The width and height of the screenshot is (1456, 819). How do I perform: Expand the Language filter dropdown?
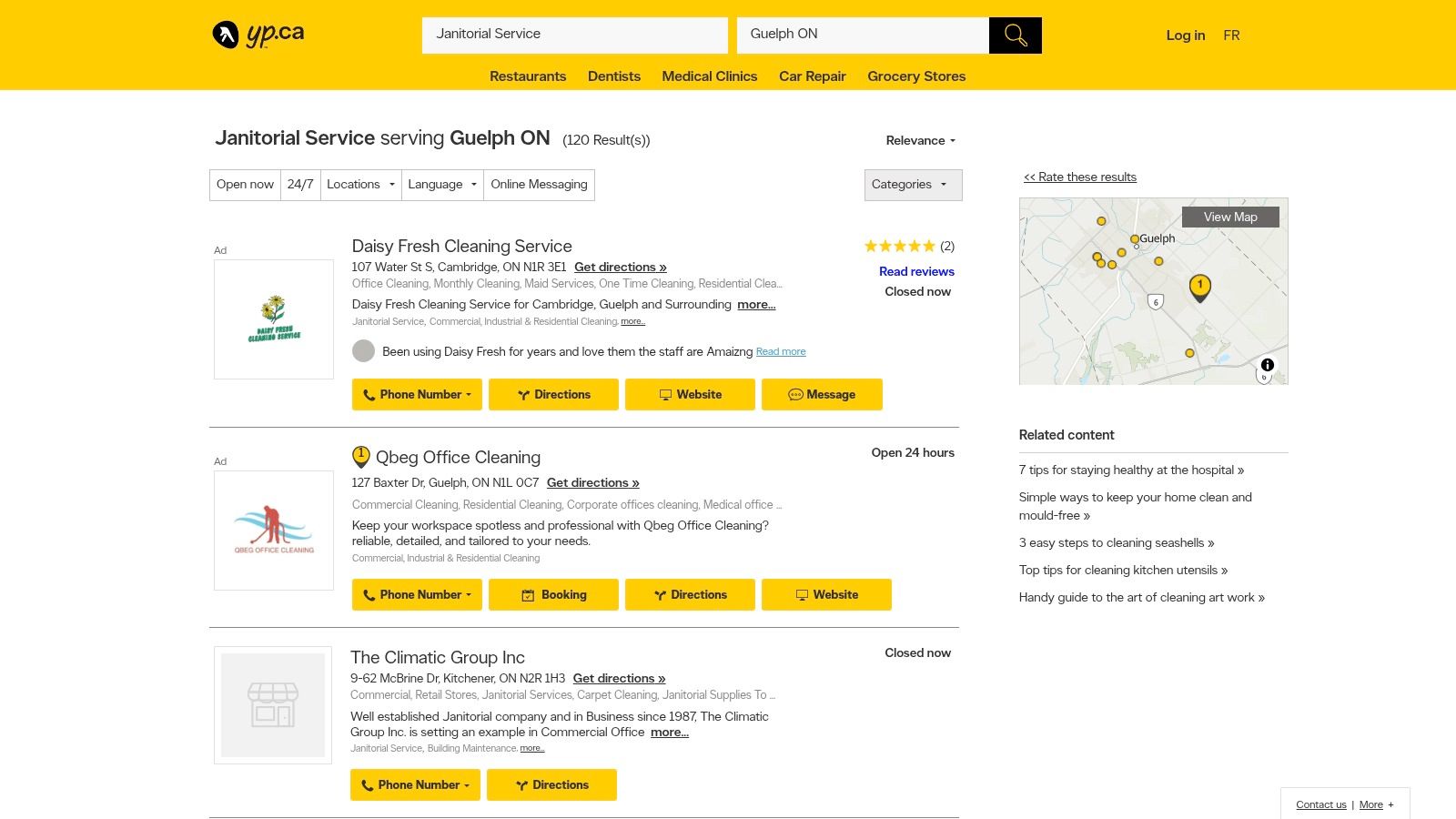[442, 185]
